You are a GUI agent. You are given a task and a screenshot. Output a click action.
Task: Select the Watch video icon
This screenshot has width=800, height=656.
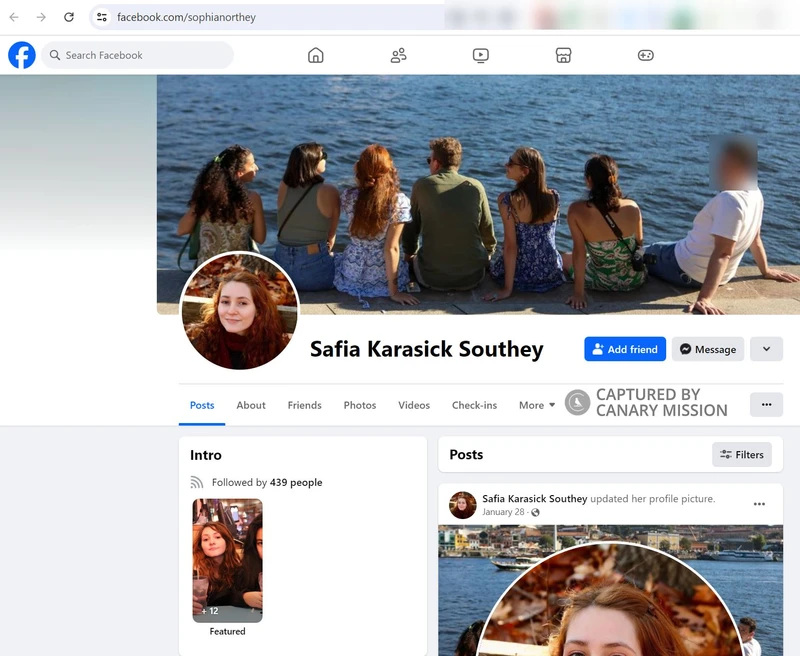click(x=481, y=55)
